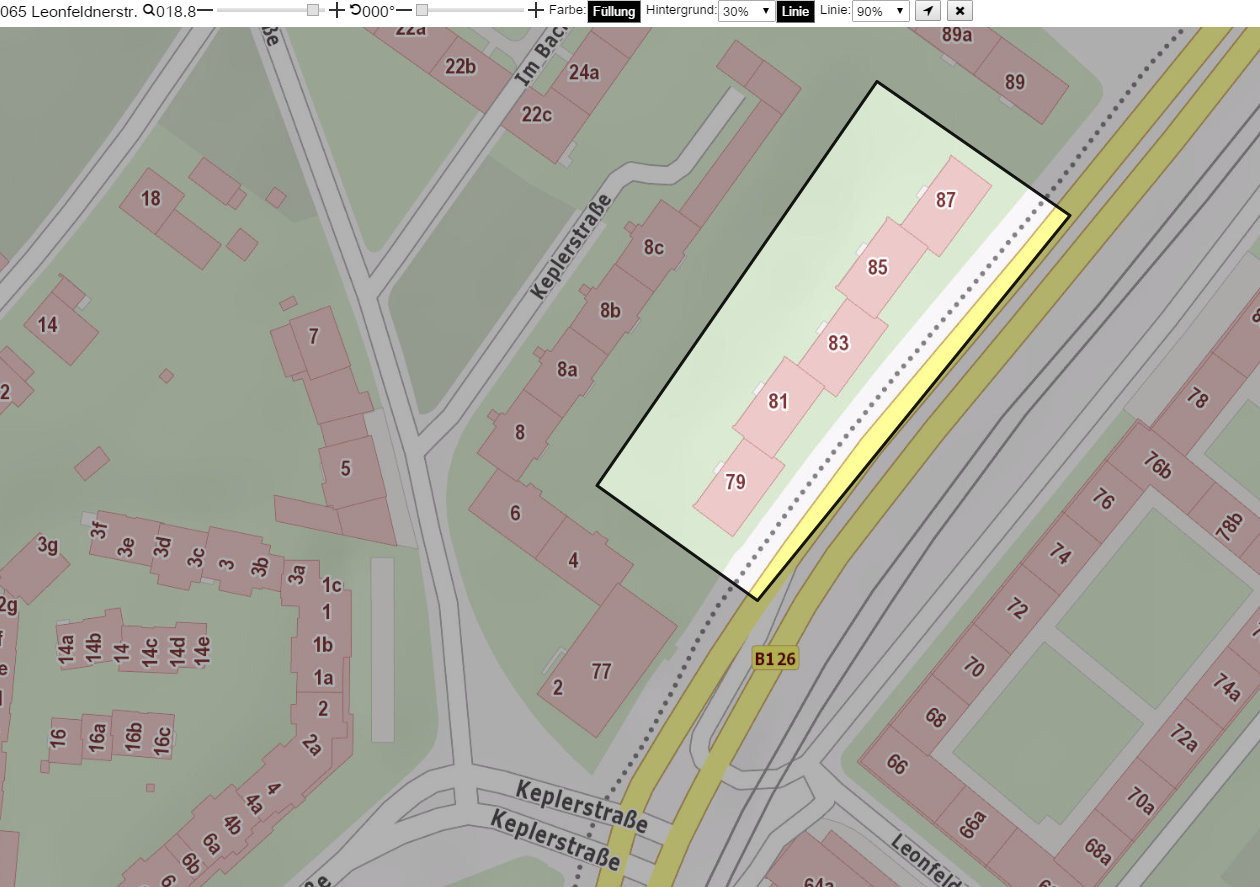This screenshot has height=887, width=1260.
Task: Click the Füllung color button
Action: click(614, 11)
